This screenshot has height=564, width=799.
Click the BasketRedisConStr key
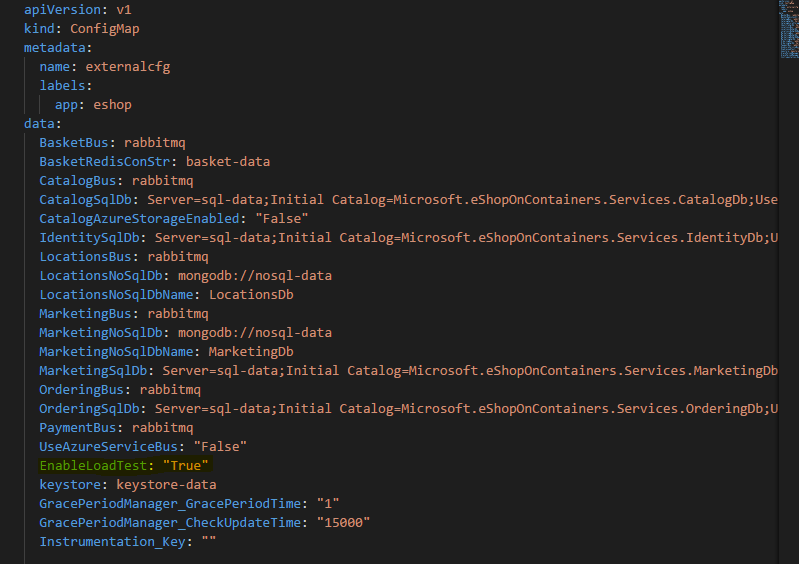(x=108, y=162)
